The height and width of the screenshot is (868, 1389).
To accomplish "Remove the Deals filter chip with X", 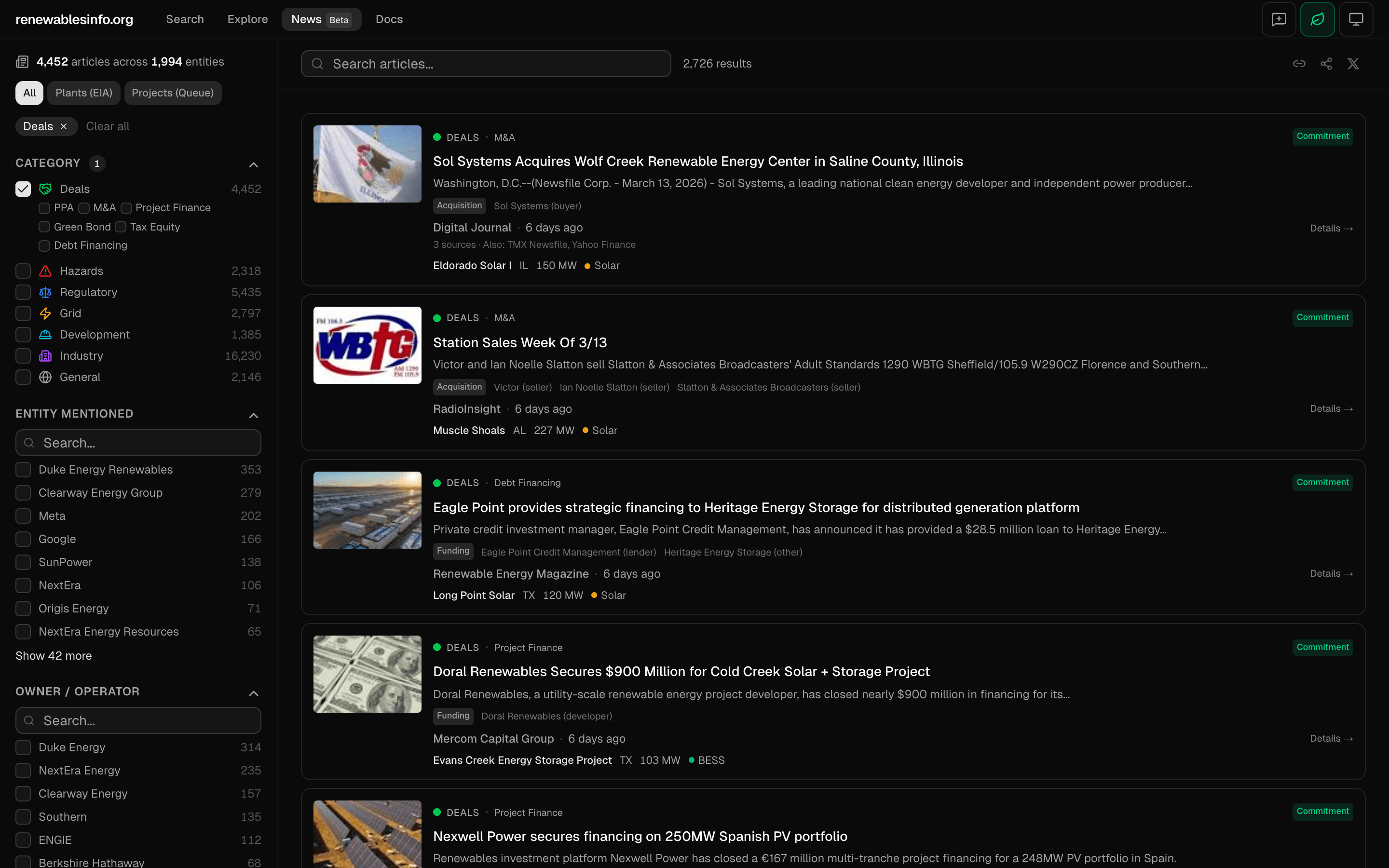I will coord(64,126).
